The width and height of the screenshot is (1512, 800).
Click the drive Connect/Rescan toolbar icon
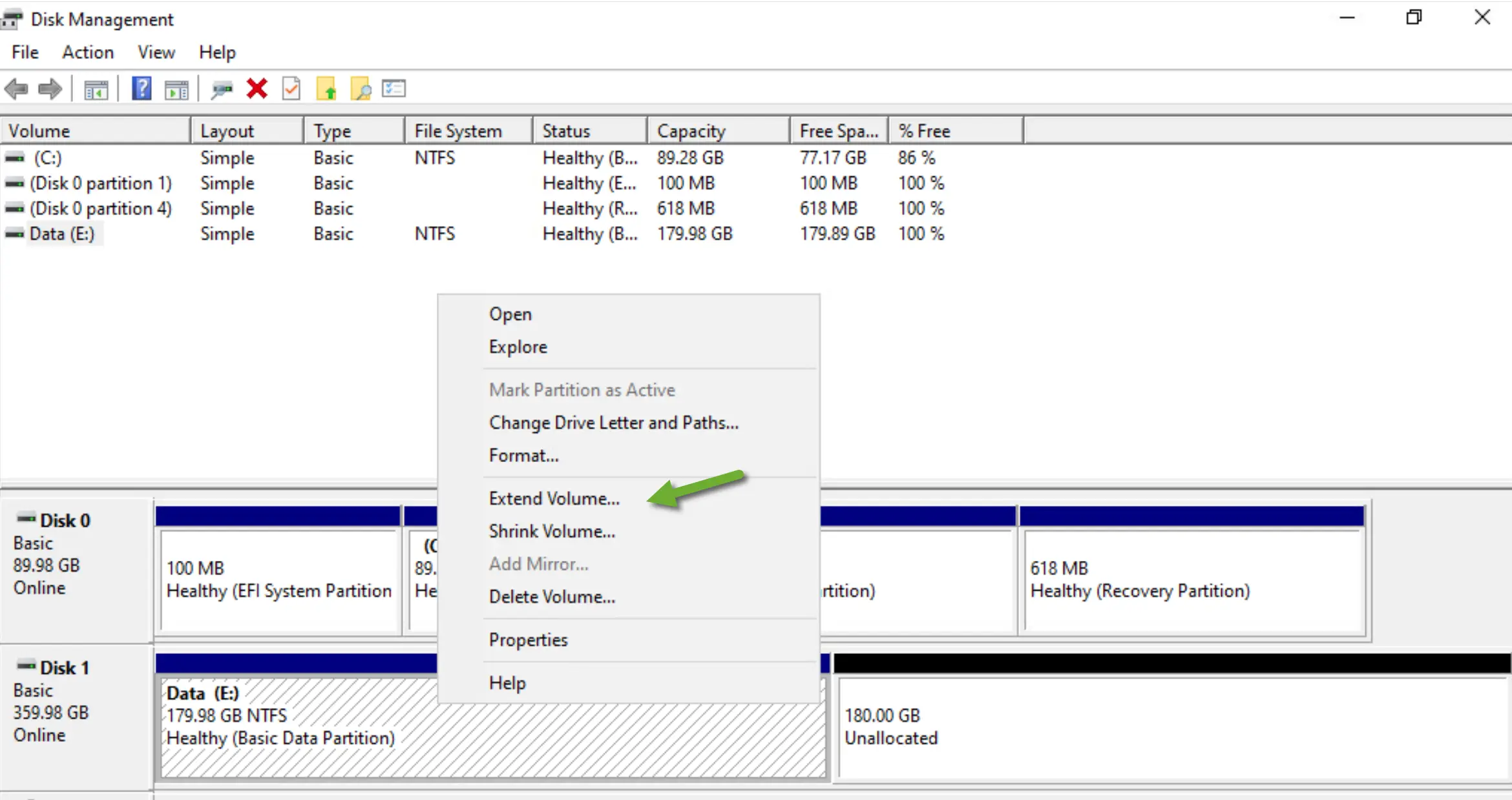point(222,89)
